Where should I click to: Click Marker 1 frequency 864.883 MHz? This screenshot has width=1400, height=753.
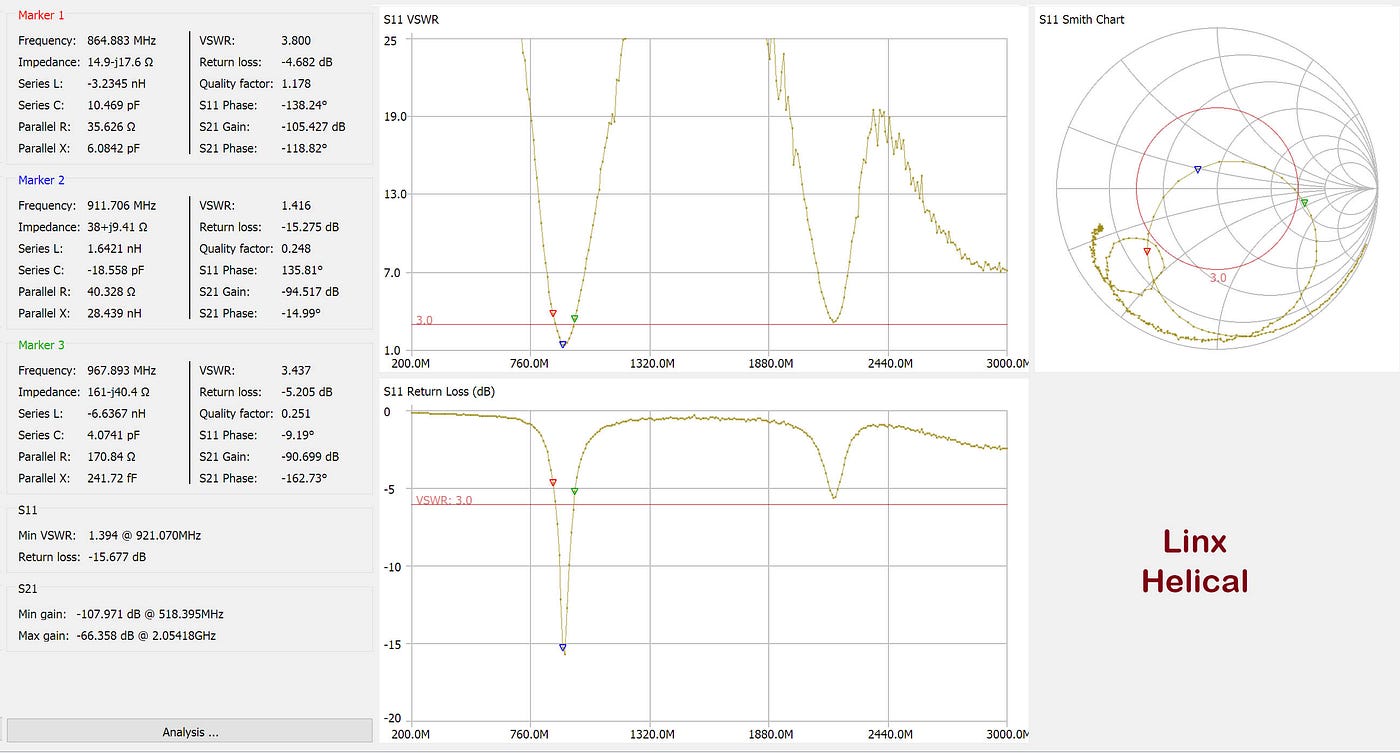coord(122,41)
